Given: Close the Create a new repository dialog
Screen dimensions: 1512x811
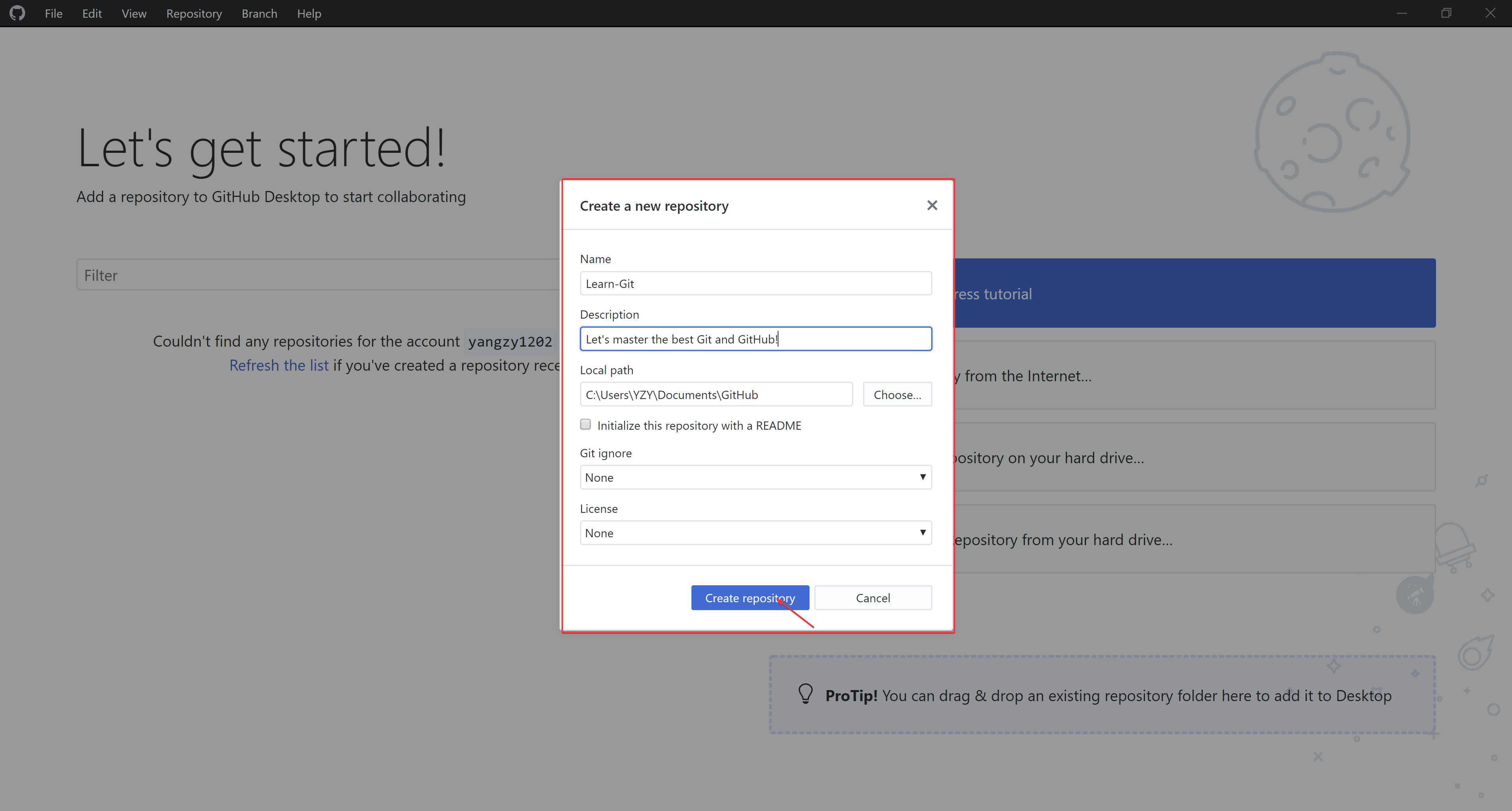Looking at the screenshot, I should coord(932,206).
